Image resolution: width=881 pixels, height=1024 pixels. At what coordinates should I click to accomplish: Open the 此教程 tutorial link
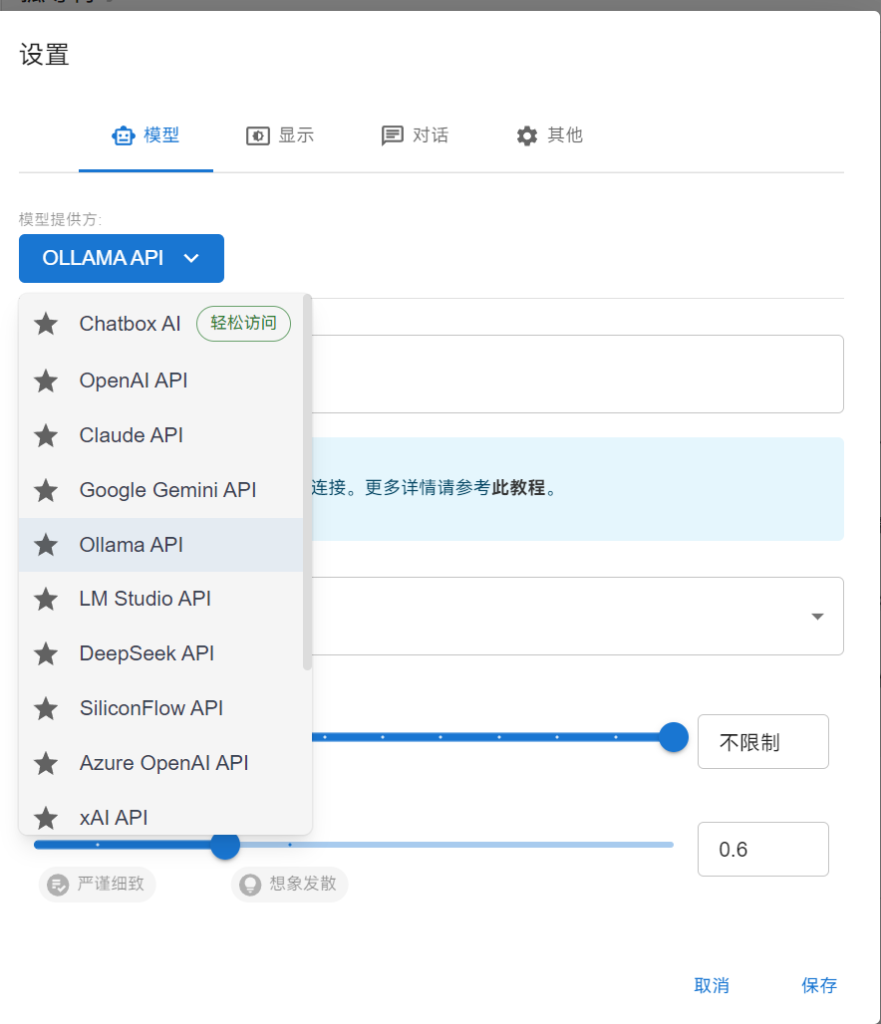pyautogui.click(x=518, y=488)
